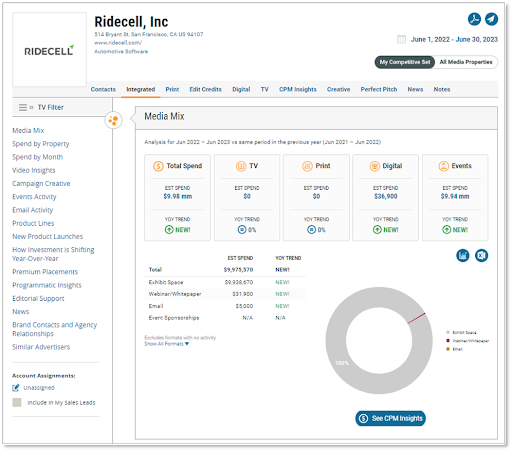Open the Notes tab
Viewport: 512px width, 451px height.
[x=442, y=89]
